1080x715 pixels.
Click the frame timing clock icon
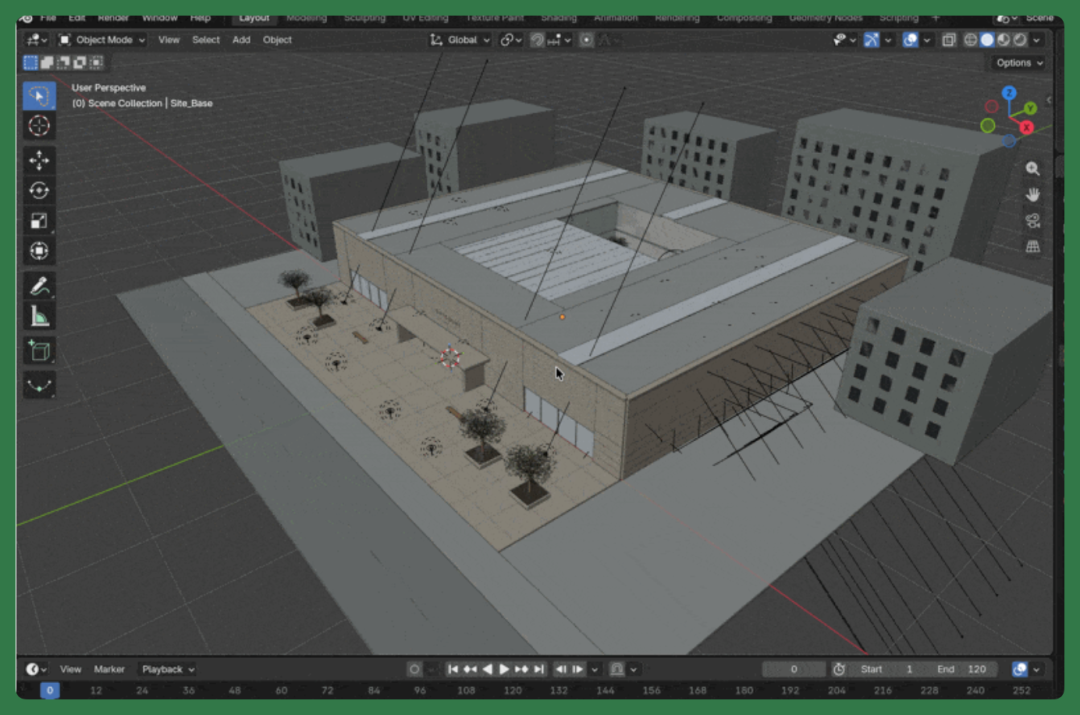(x=838, y=670)
